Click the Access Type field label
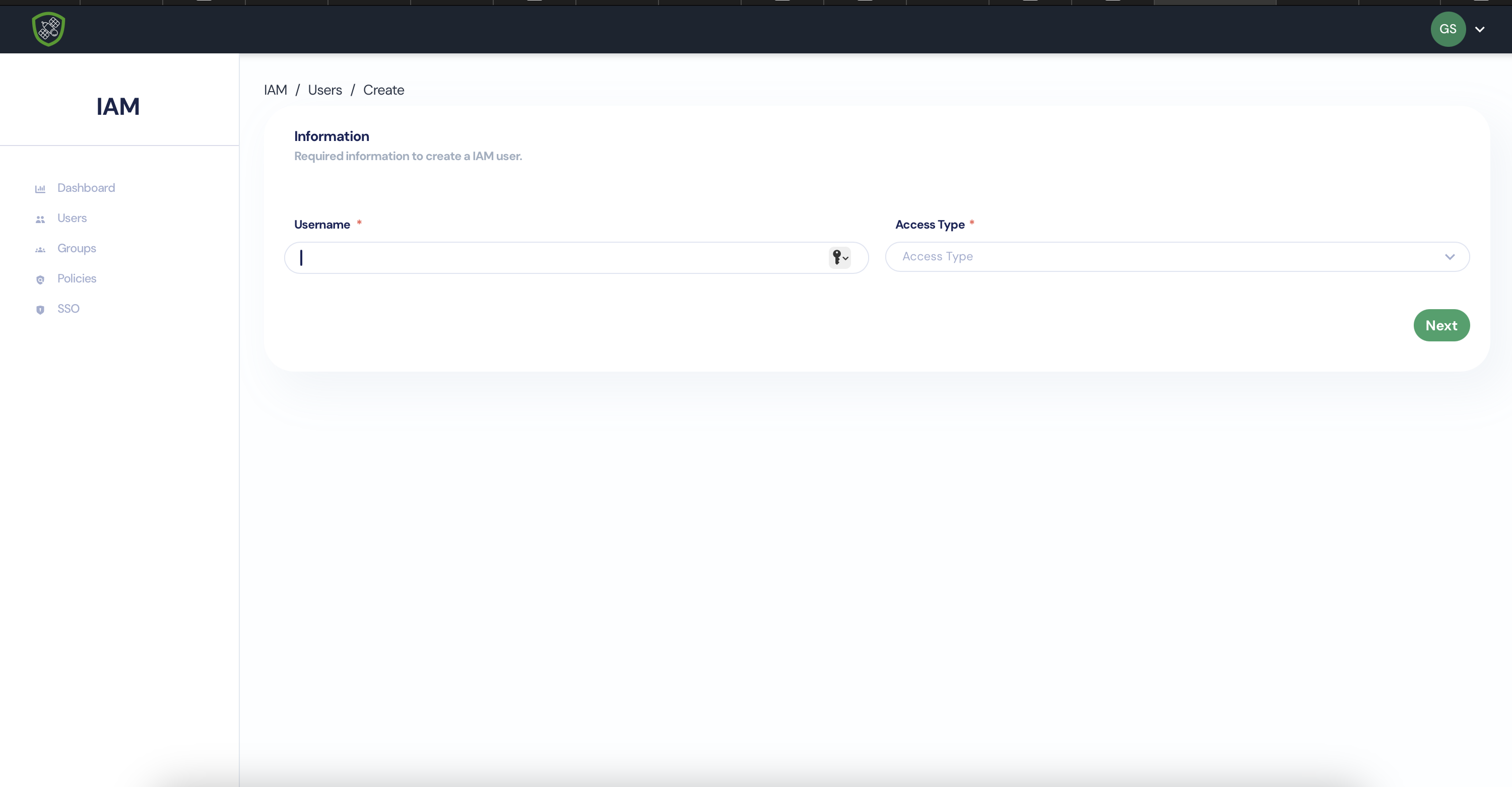Image resolution: width=1512 pixels, height=787 pixels. (x=929, y=225)
